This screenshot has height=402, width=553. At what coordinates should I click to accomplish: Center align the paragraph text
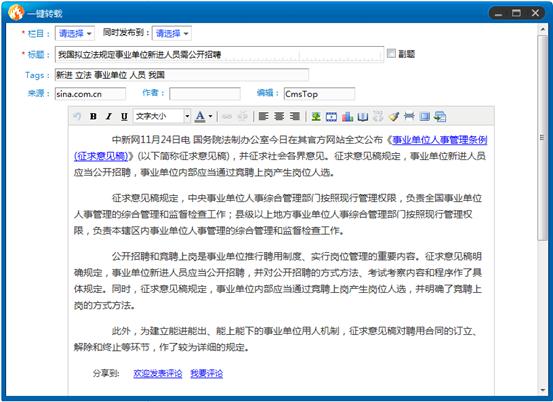(279, 116)
